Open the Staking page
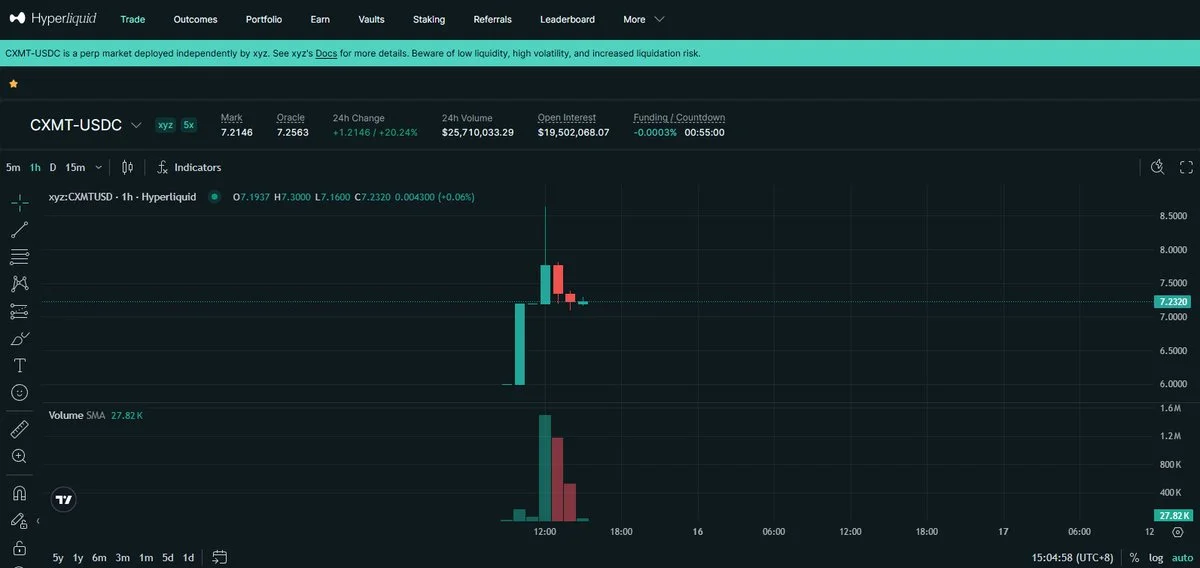The image size is (1200, 568). [x=429, y=19]
